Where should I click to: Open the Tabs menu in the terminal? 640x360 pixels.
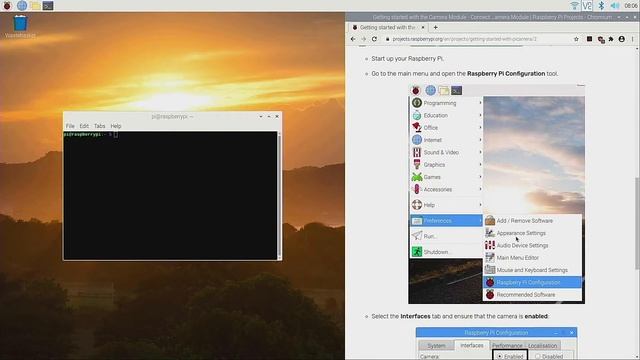tap(100, 126)
